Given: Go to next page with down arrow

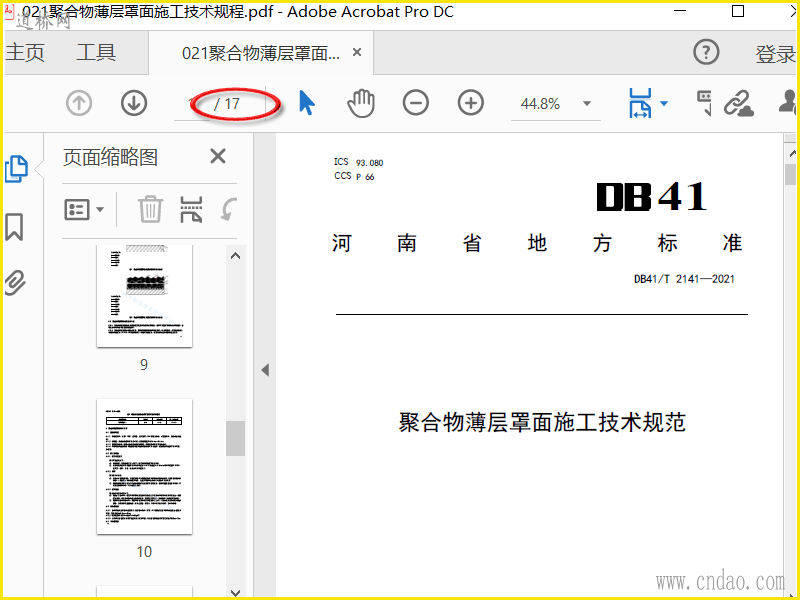Looking at the screenshot, I should 134,103.
